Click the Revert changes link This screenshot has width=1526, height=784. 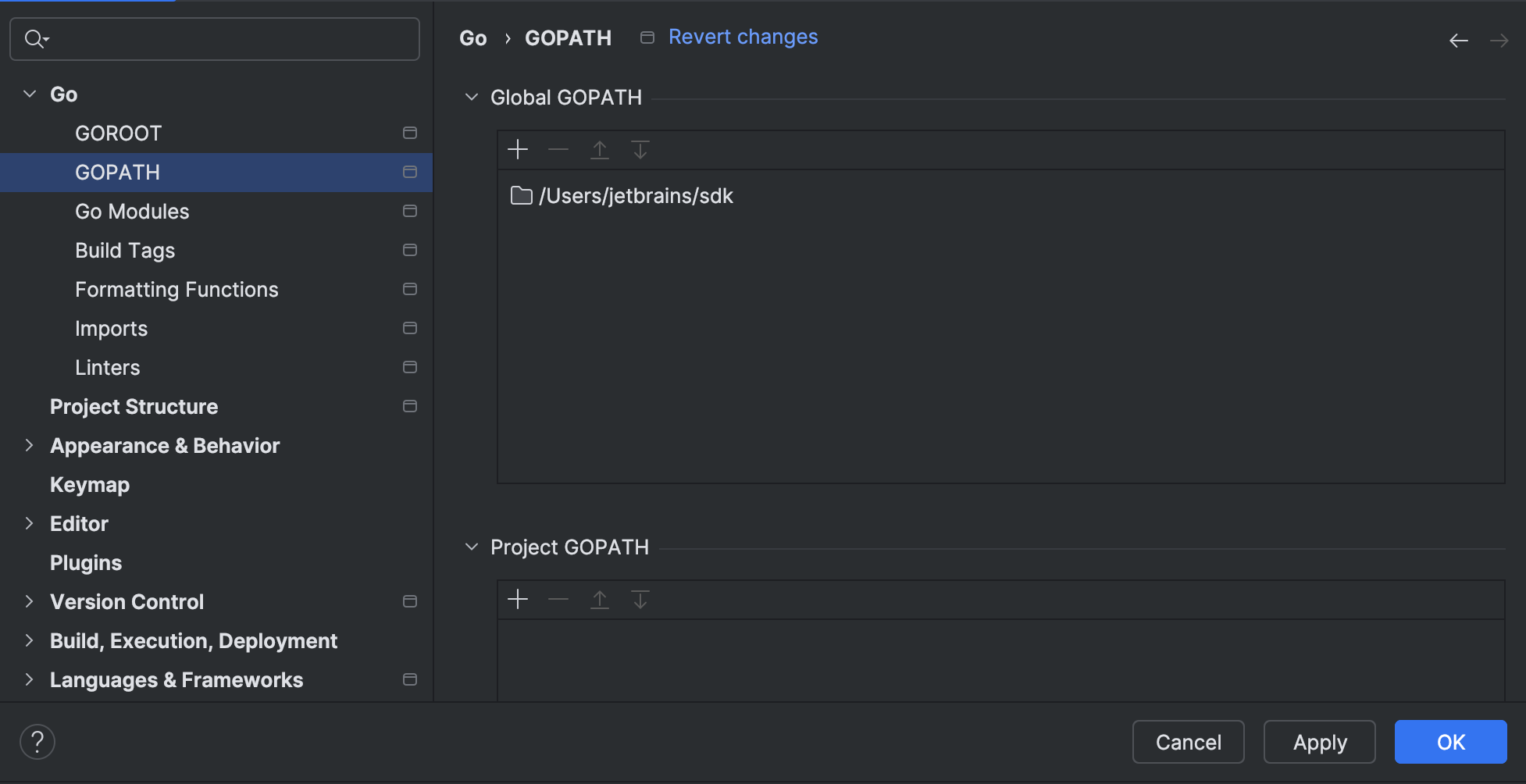coord(742,37)
